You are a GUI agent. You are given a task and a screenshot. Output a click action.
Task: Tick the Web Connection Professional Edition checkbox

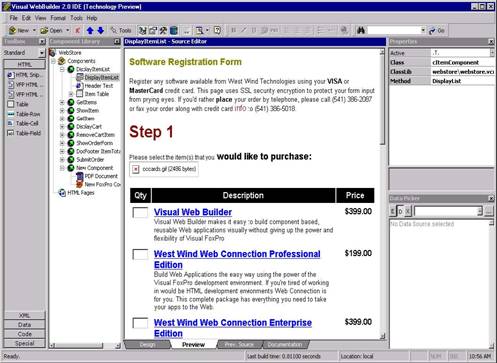(140, 254)
